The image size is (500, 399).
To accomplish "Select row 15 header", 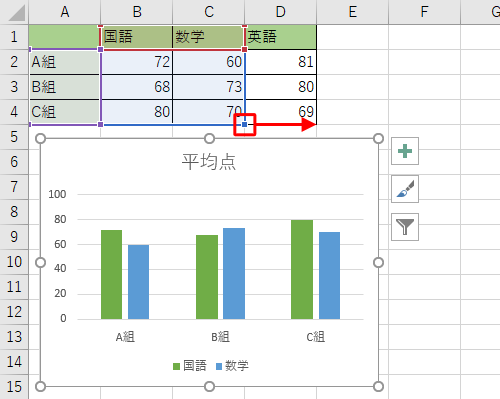I will pyautogui.click(x=14, y=387).
